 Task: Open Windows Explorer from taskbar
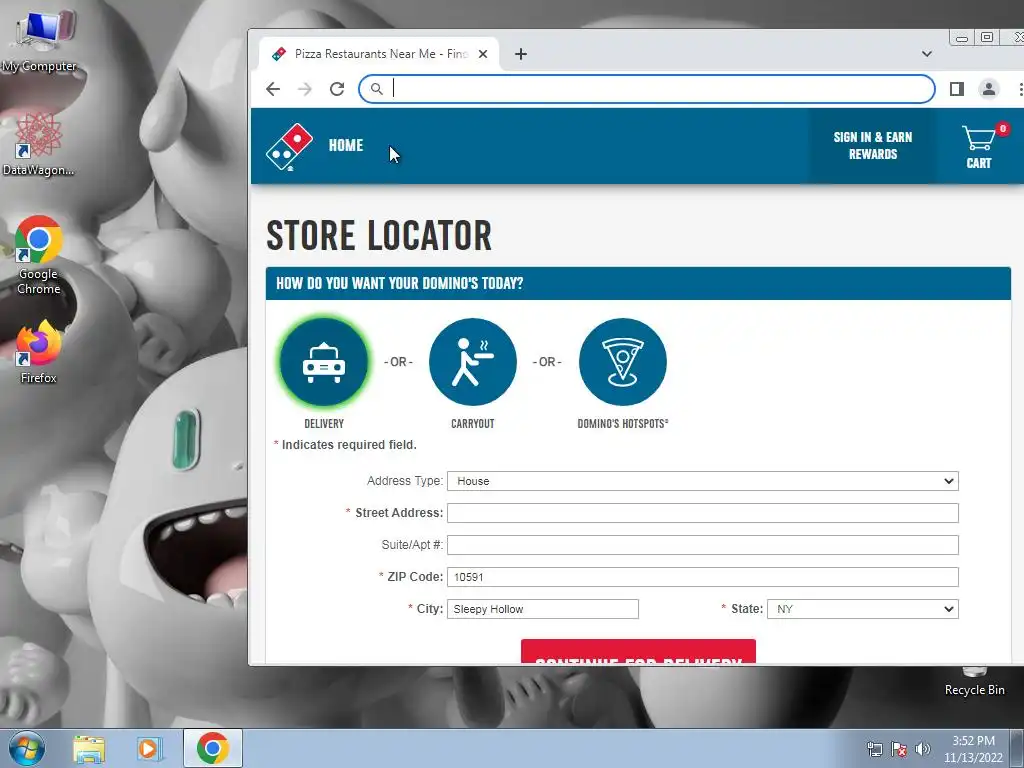coord(89,749)
